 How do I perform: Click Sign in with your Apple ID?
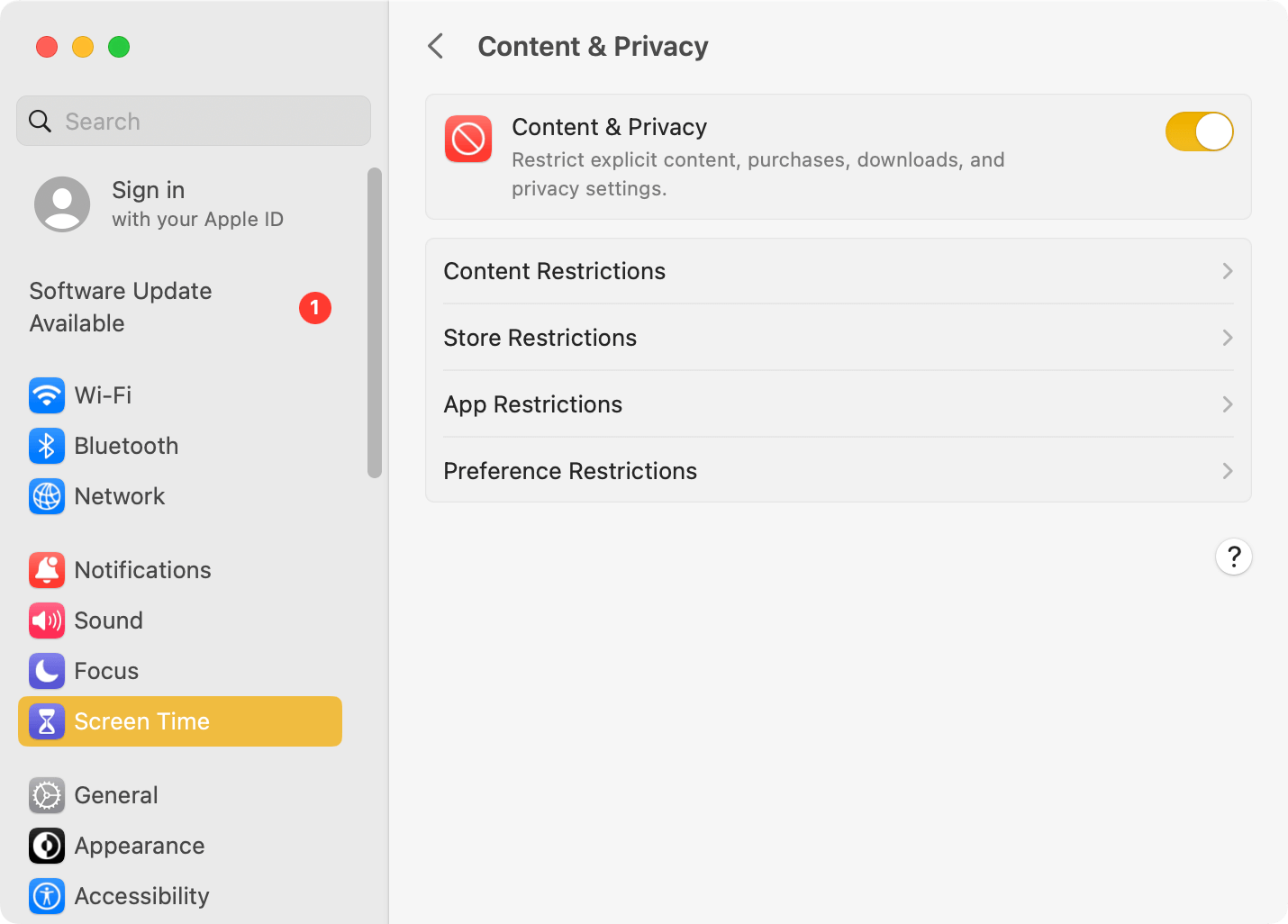click(x=149, y=204)
